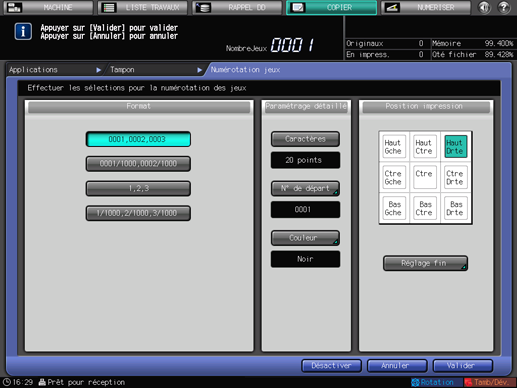Open the N° de départ setting
Image resolution: width=517 pixels, height=388 pixels.
(305, 188)
